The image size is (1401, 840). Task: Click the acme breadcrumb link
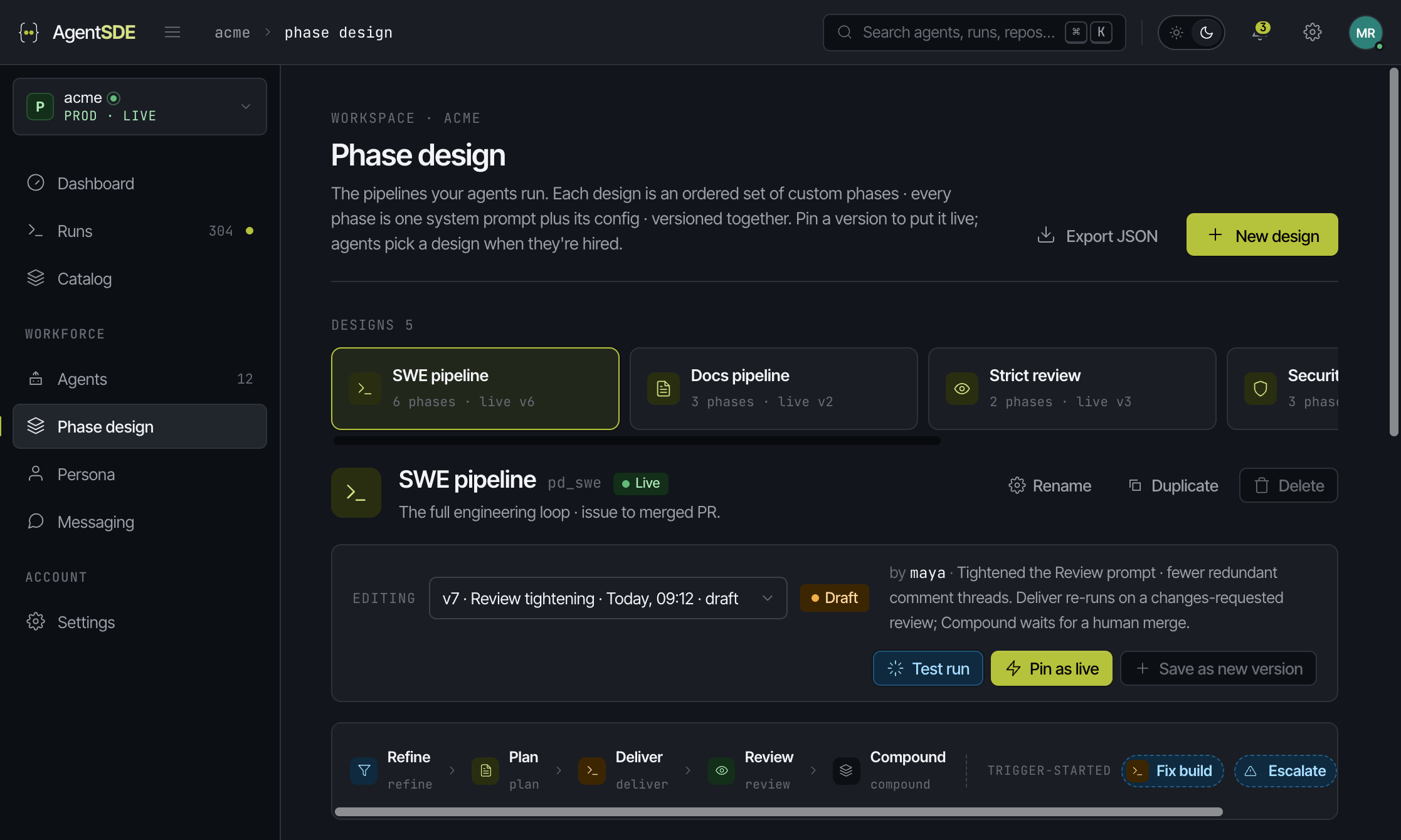coord(232,33)
